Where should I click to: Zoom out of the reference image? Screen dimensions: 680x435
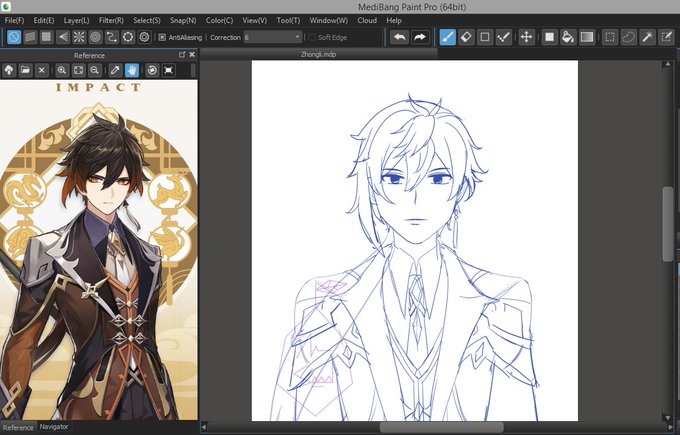(95, 70)
